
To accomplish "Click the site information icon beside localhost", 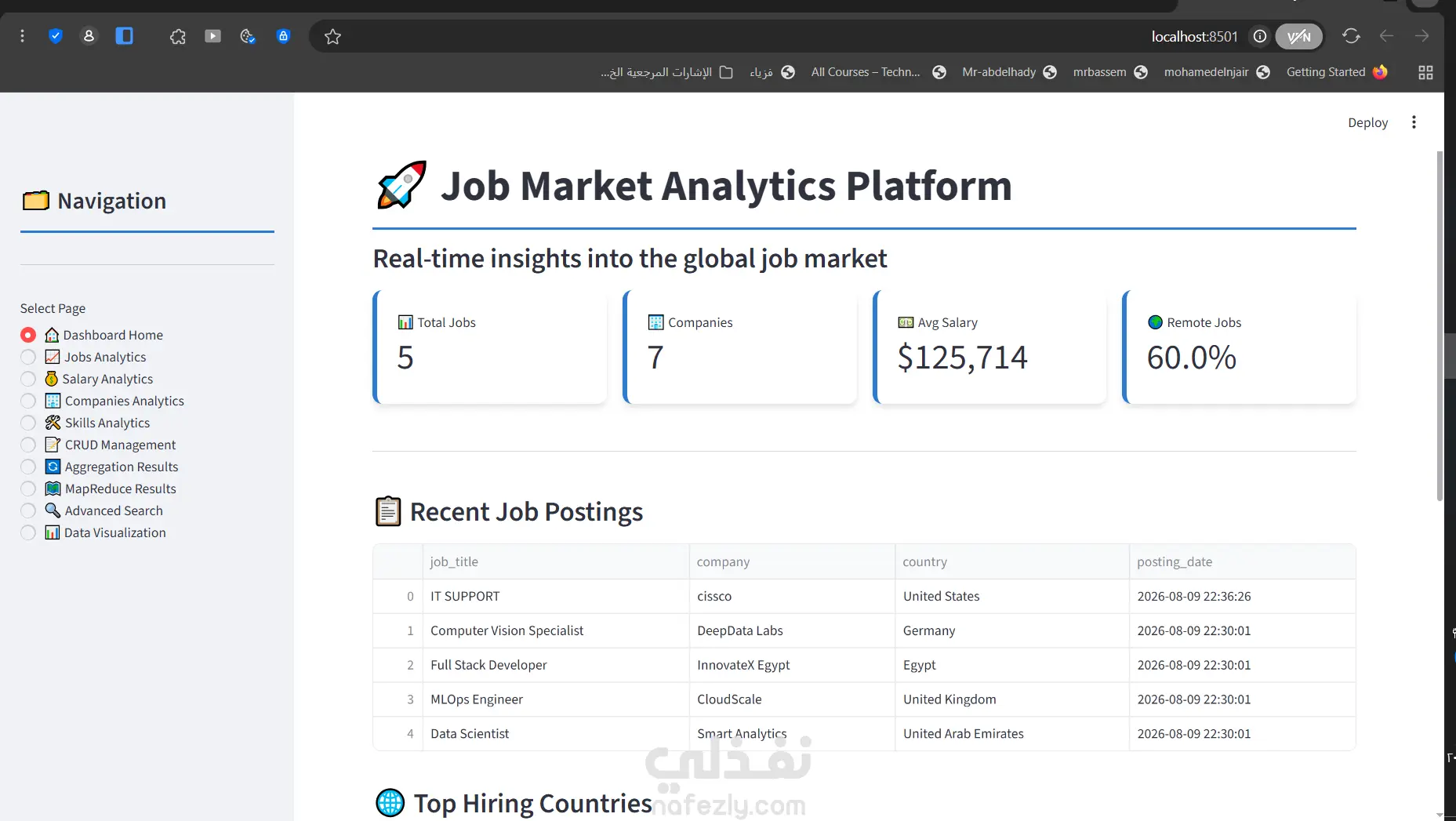I will tap(1259, 36).
